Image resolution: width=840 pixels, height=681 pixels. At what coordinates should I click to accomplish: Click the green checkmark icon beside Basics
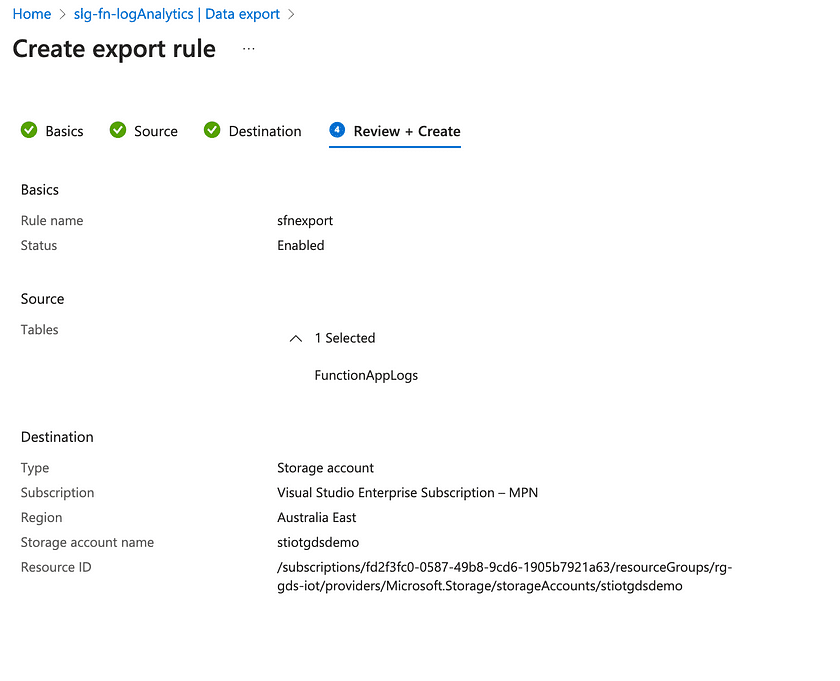pos(29,130)
